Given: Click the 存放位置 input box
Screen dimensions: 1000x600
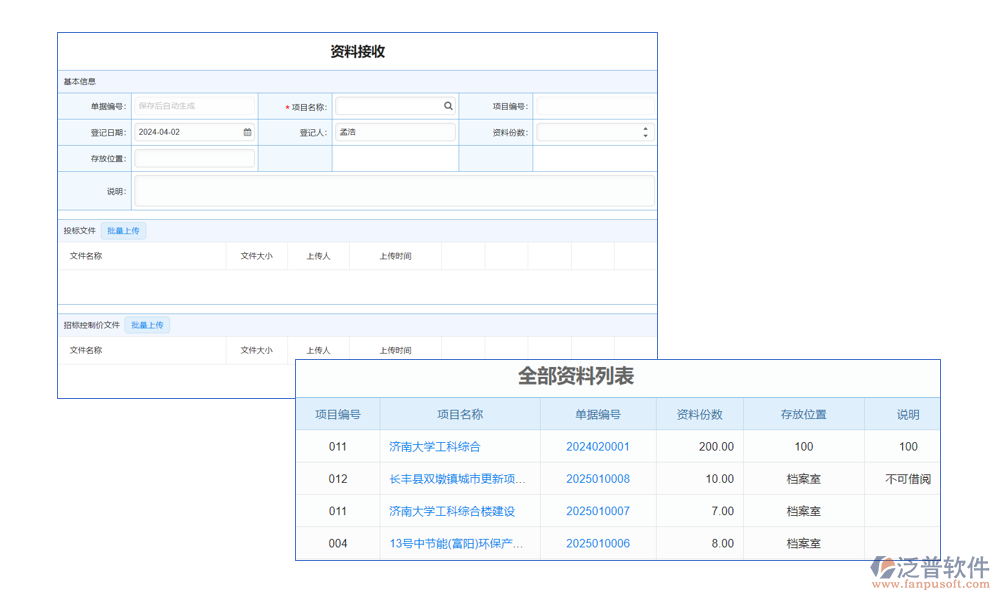Looking at the screenshot, I should point(195,158).
